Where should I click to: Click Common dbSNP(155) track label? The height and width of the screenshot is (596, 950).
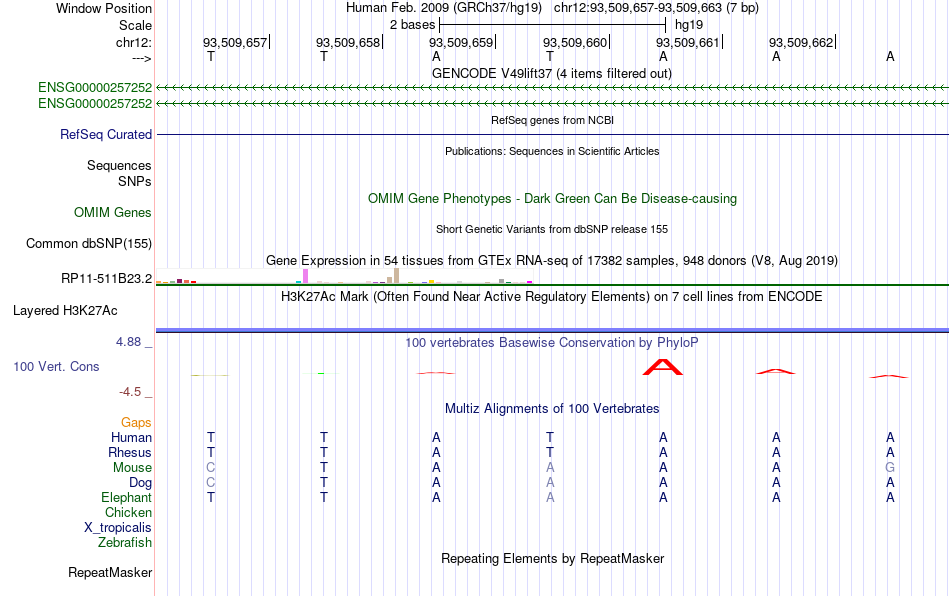point(88,243)
